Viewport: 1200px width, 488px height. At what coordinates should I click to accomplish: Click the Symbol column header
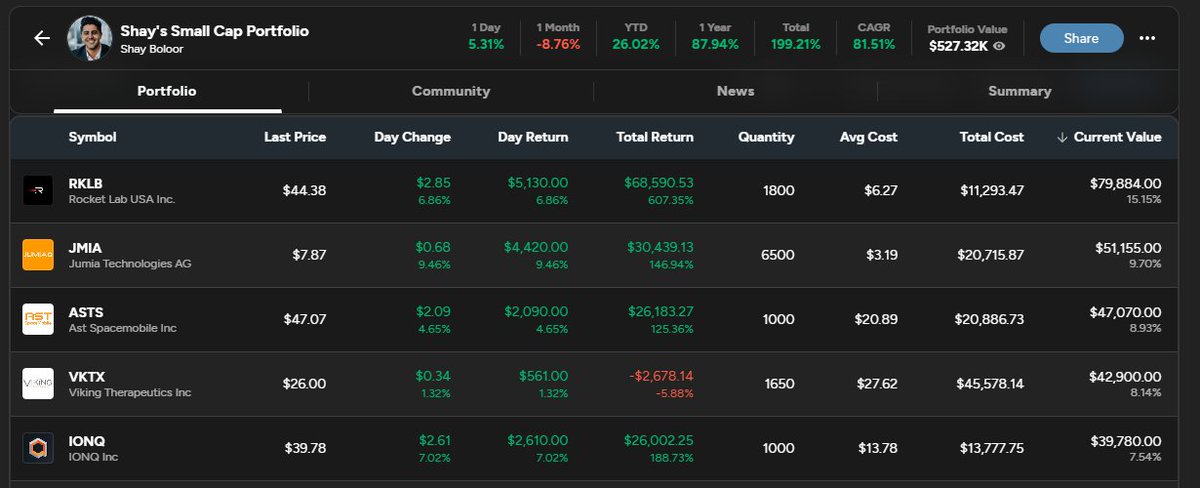(92, 137)
